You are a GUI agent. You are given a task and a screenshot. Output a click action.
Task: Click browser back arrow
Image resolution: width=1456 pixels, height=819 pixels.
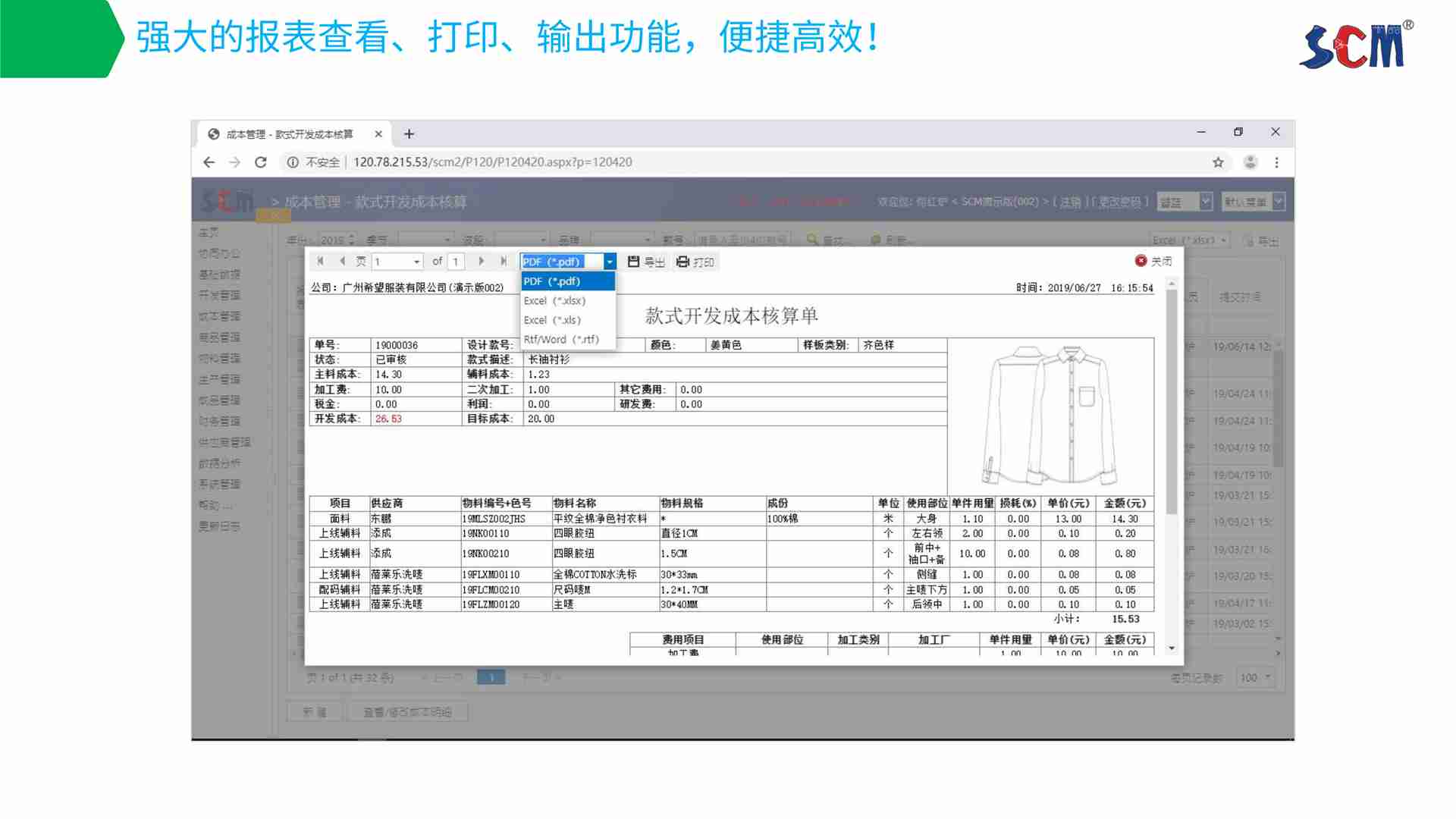209,162
